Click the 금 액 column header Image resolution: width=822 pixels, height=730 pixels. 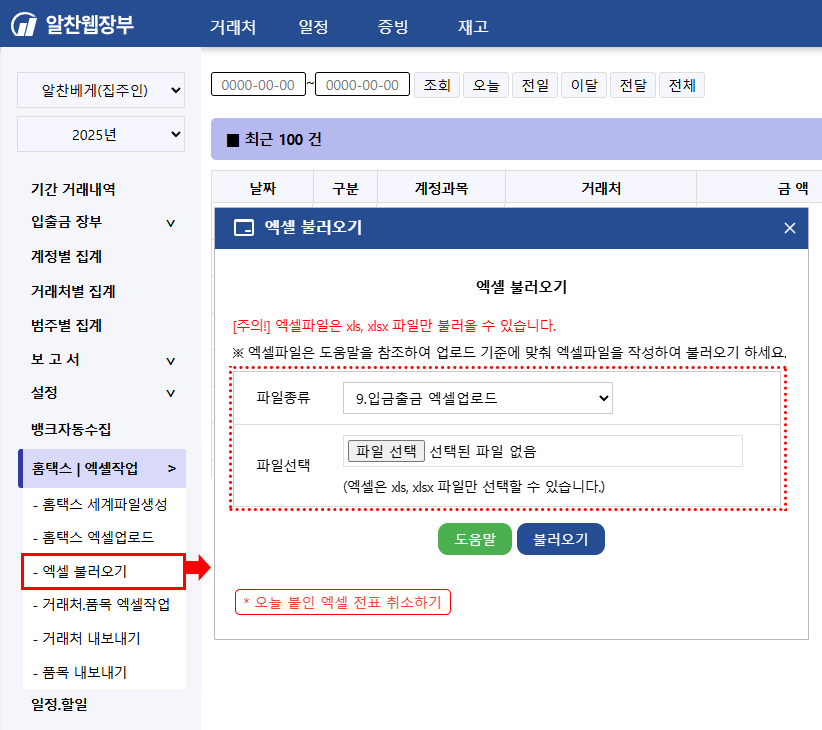click(793, 188)
